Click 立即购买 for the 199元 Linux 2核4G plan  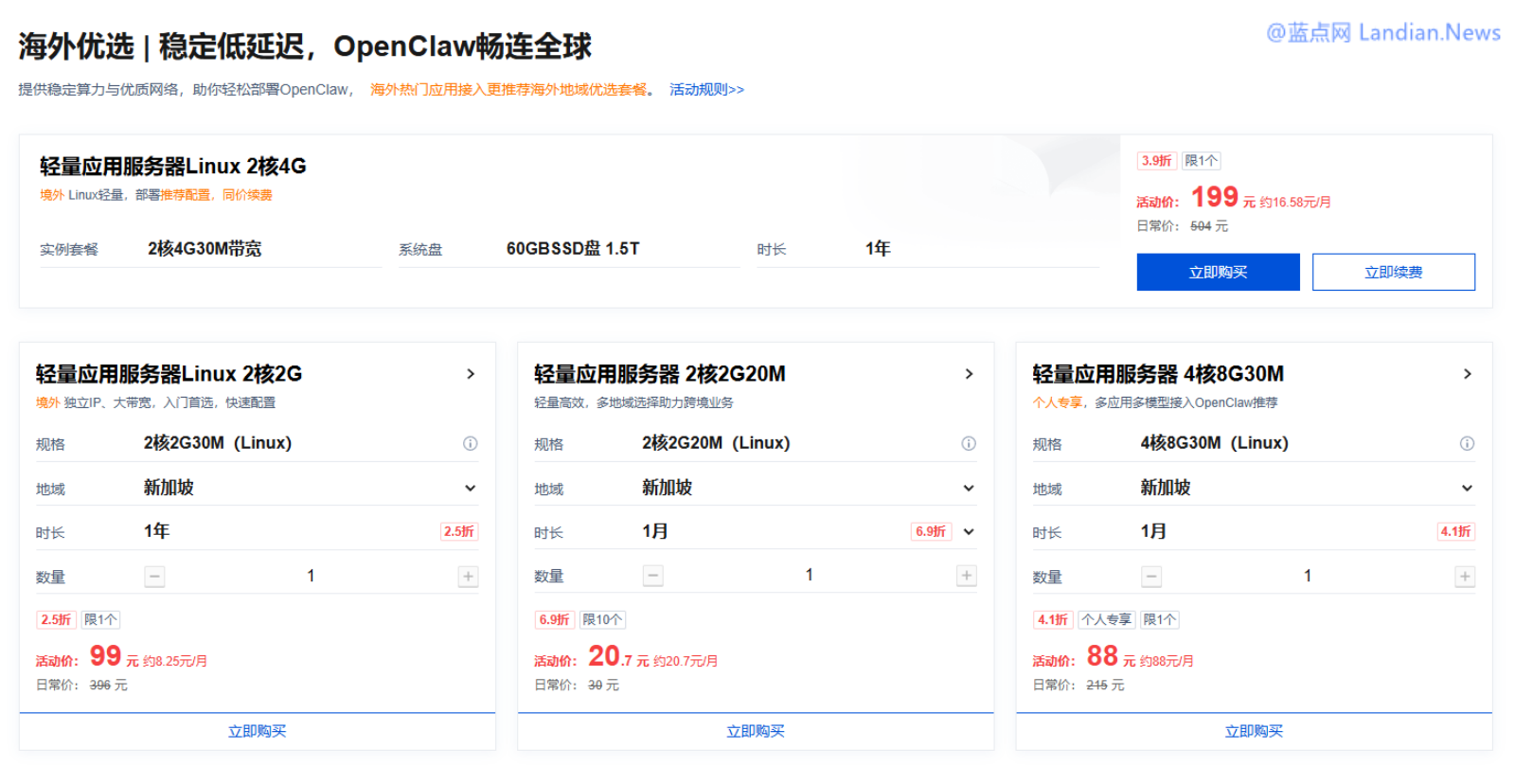click(1218, 272)
